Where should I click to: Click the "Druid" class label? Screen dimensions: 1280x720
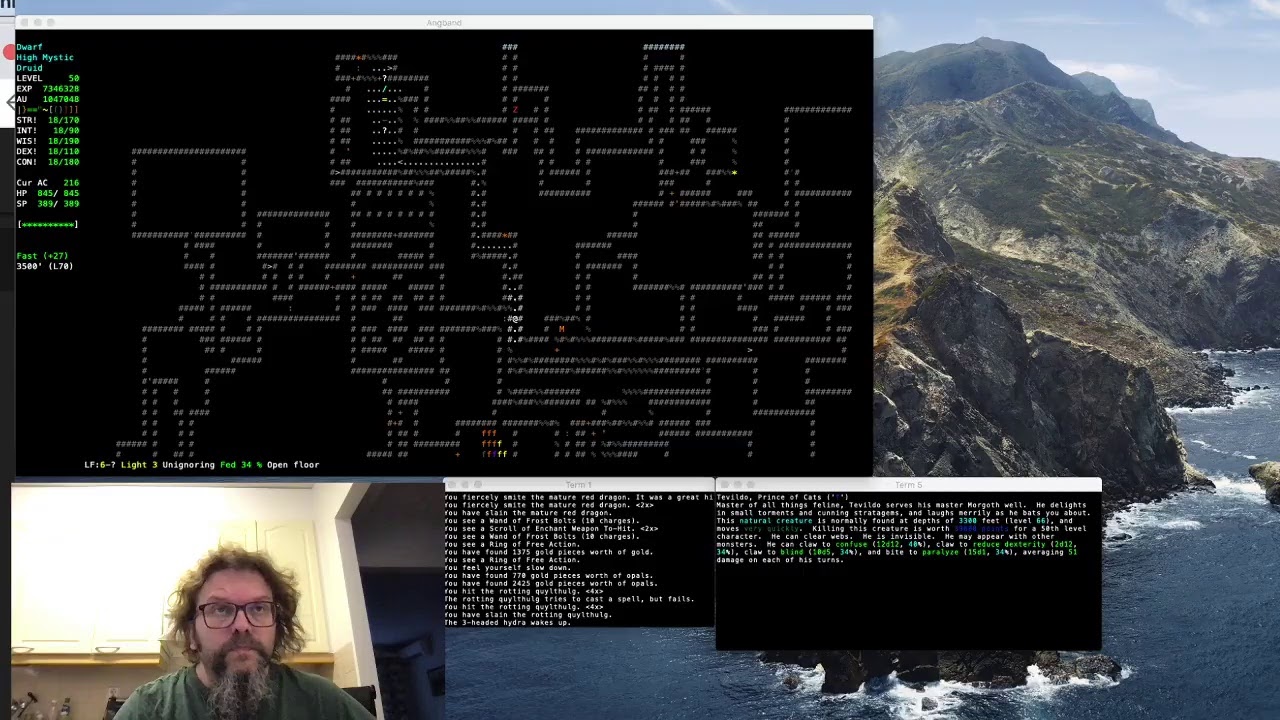(x=29, y=68)
